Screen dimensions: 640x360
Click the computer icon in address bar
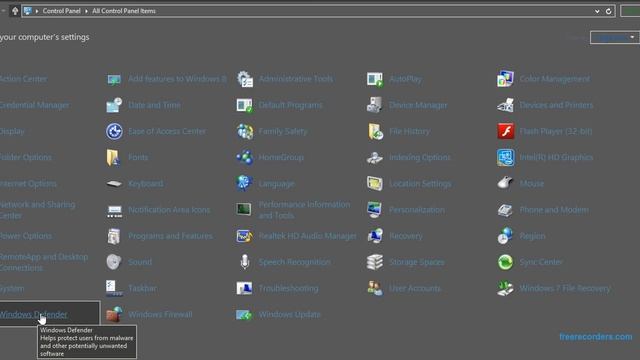tap(27, 11)
